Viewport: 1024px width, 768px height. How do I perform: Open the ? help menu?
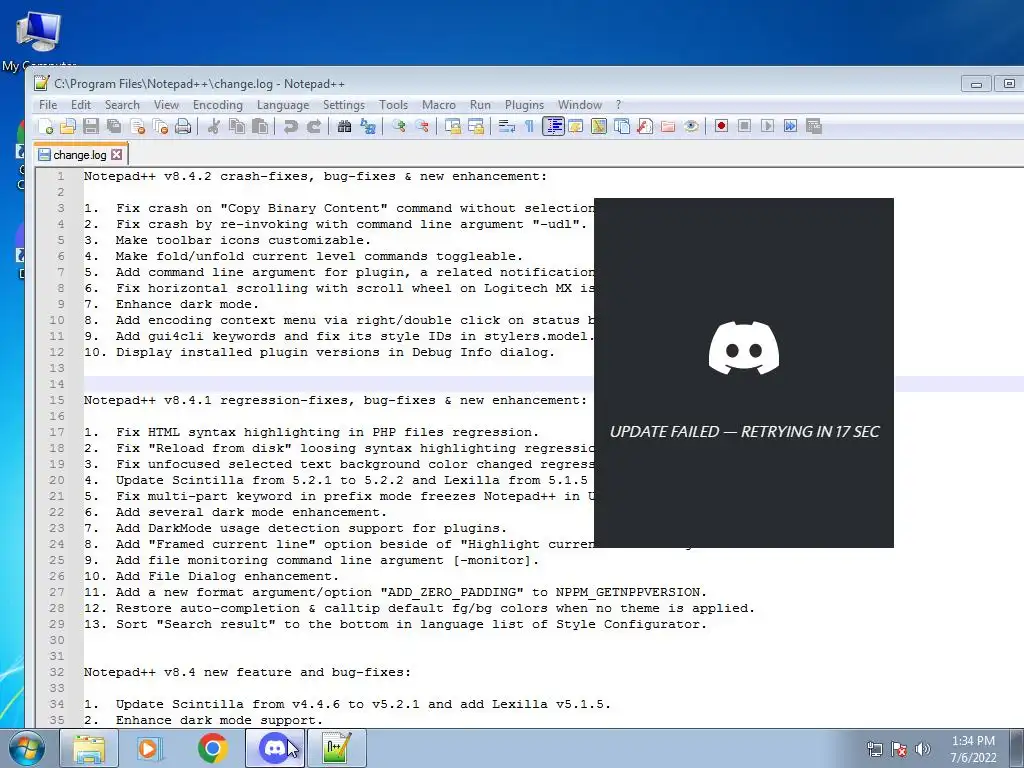click(x=618, y=105)
